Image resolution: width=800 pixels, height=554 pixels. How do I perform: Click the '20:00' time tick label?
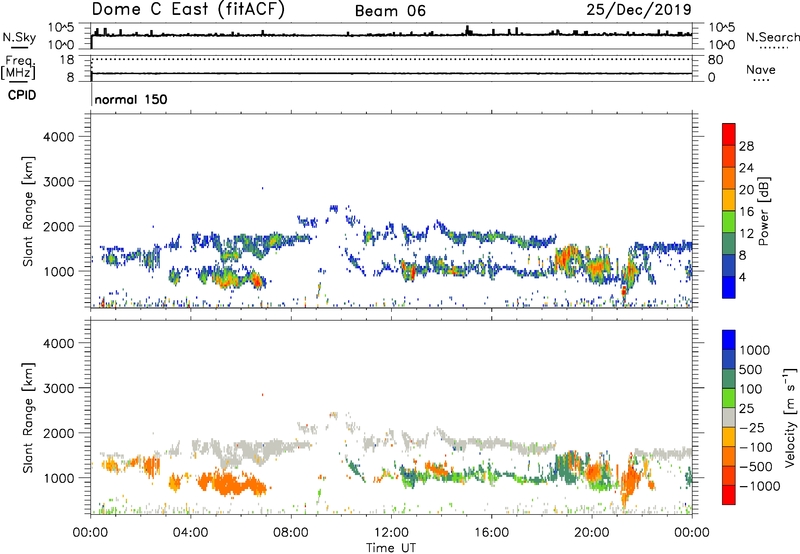coord(591,533)
